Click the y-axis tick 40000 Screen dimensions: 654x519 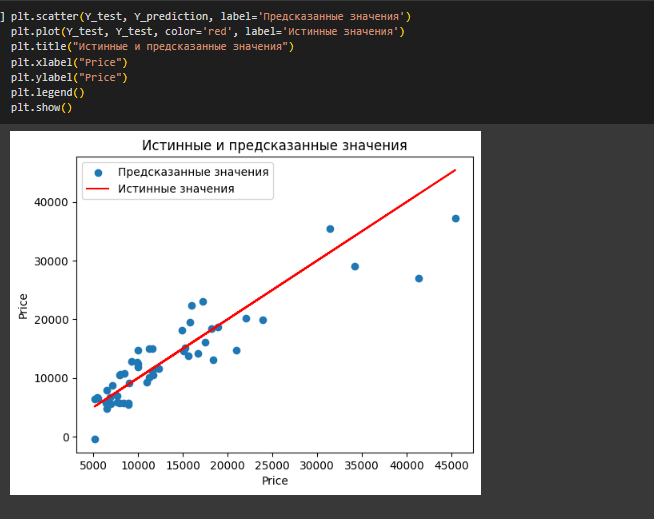point(51,202)
